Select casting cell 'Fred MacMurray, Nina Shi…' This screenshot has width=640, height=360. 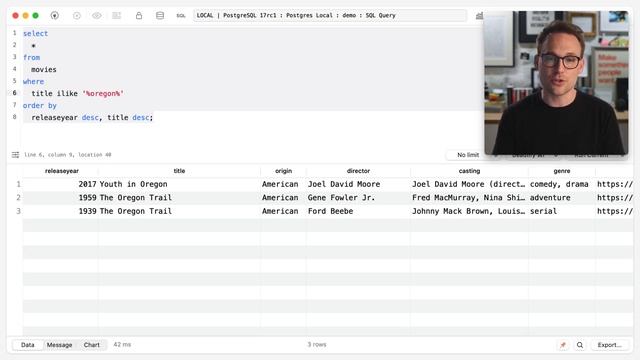pyautogui.click(x=469, y=198)
